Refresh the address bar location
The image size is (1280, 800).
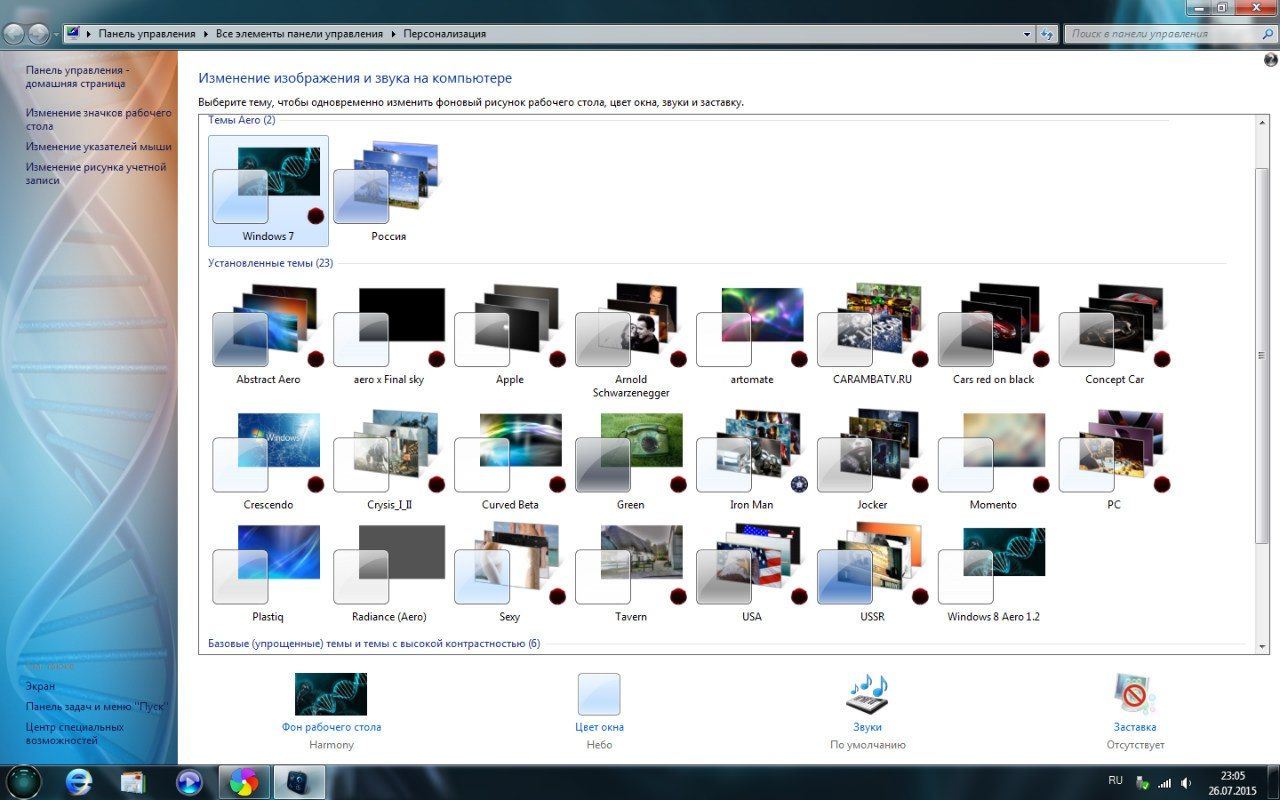pyautogui.click(x=1047, y=34)
